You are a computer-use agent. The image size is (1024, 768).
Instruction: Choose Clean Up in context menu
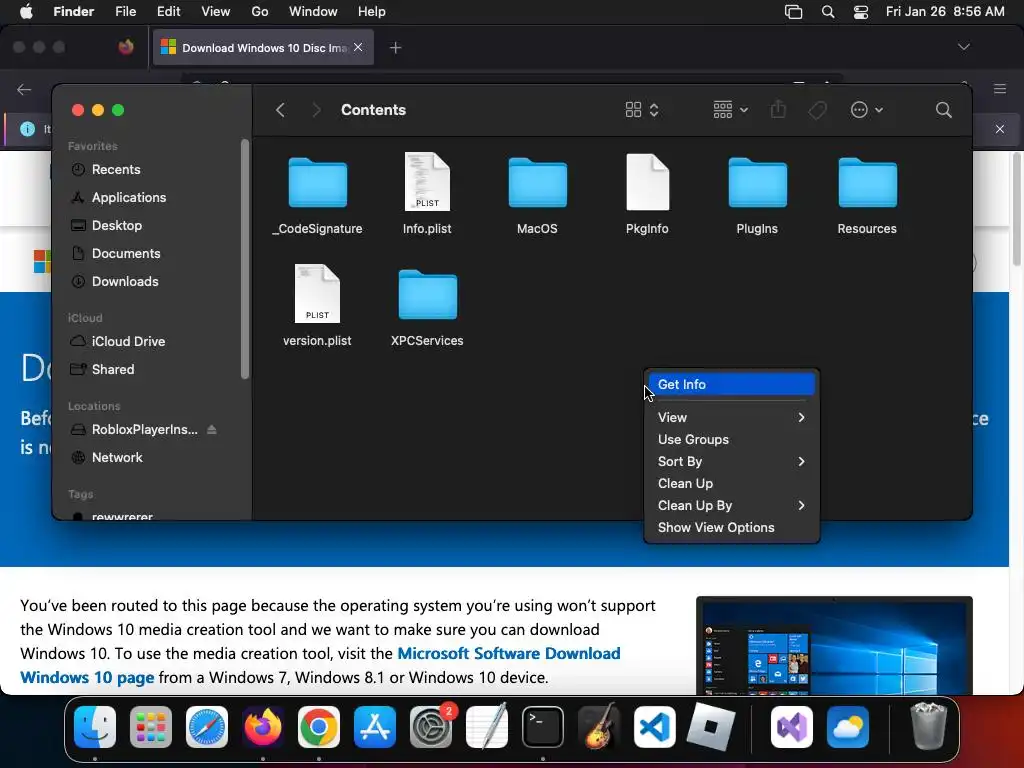(731, 483)
